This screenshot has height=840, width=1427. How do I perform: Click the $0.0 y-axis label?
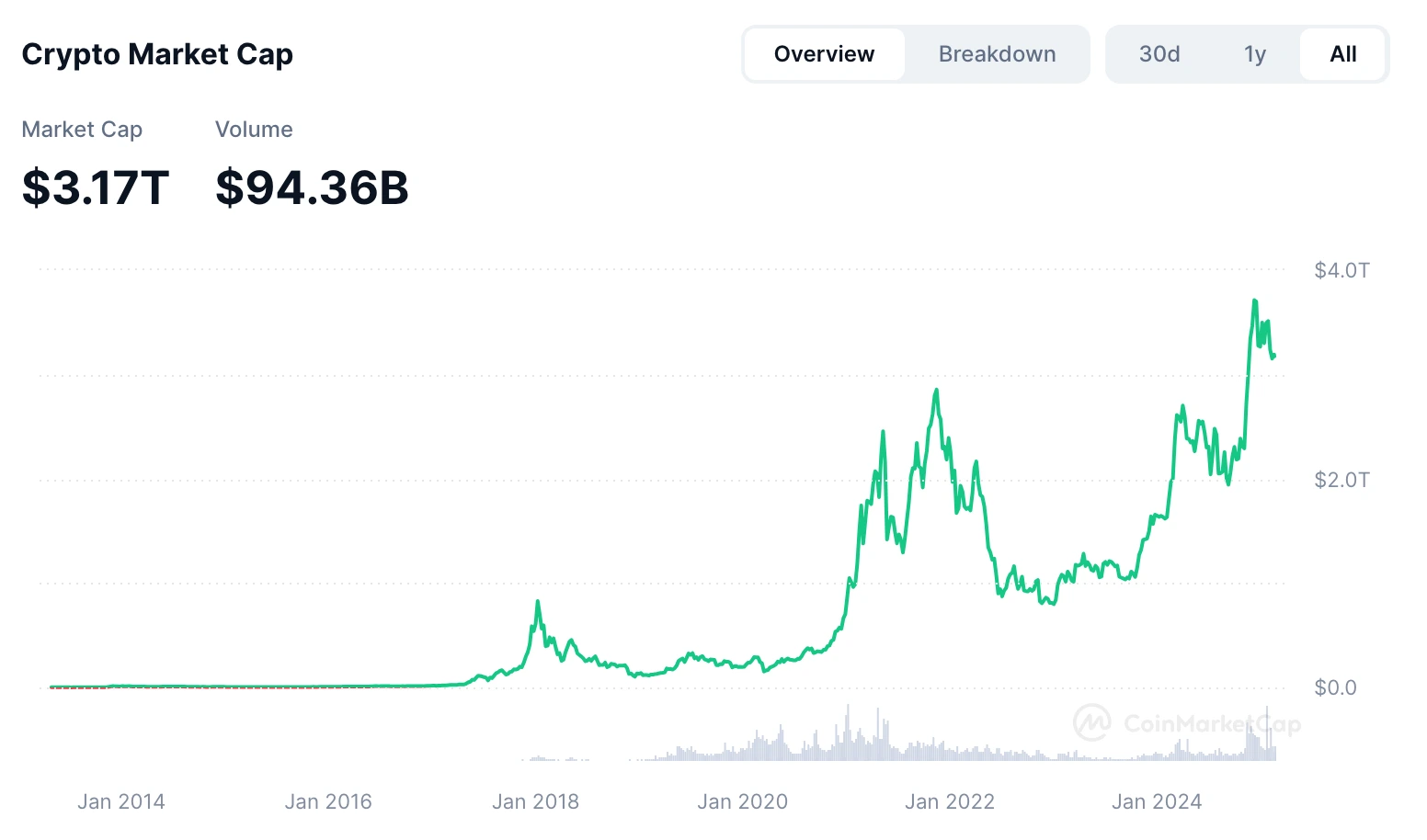click(x=1335, y=687)
